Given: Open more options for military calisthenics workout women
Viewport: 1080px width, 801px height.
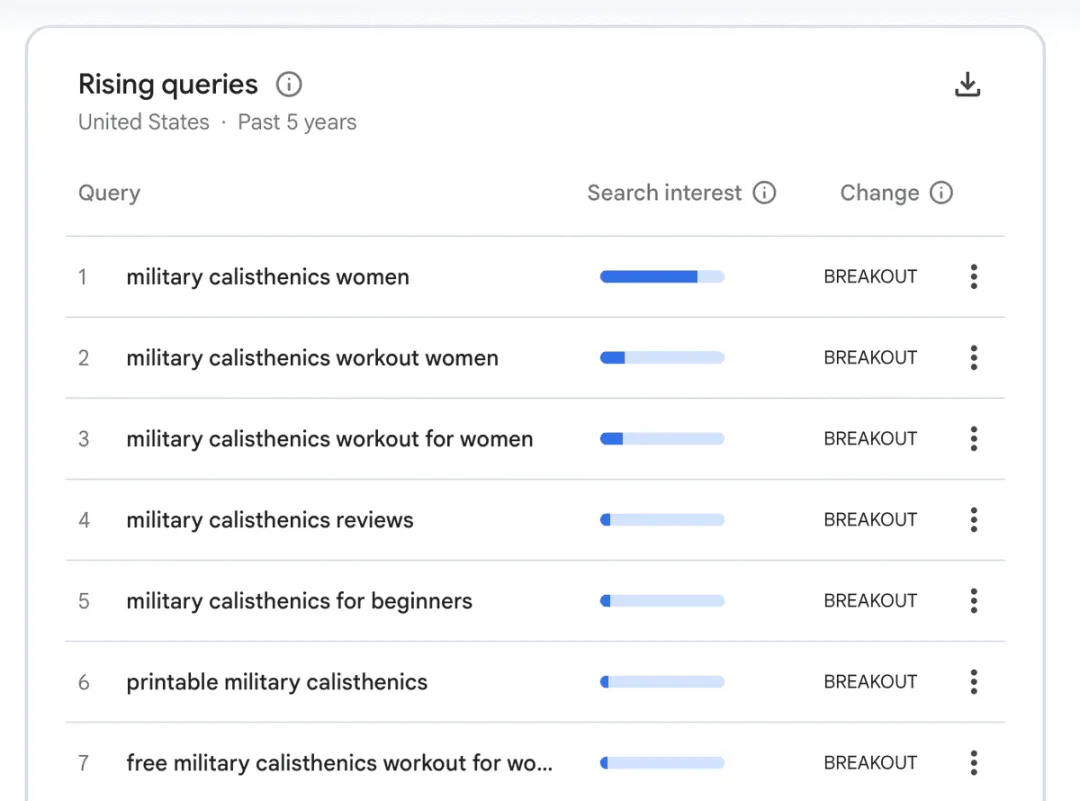Looking at the screenshot, I should (x=973, y=358).
